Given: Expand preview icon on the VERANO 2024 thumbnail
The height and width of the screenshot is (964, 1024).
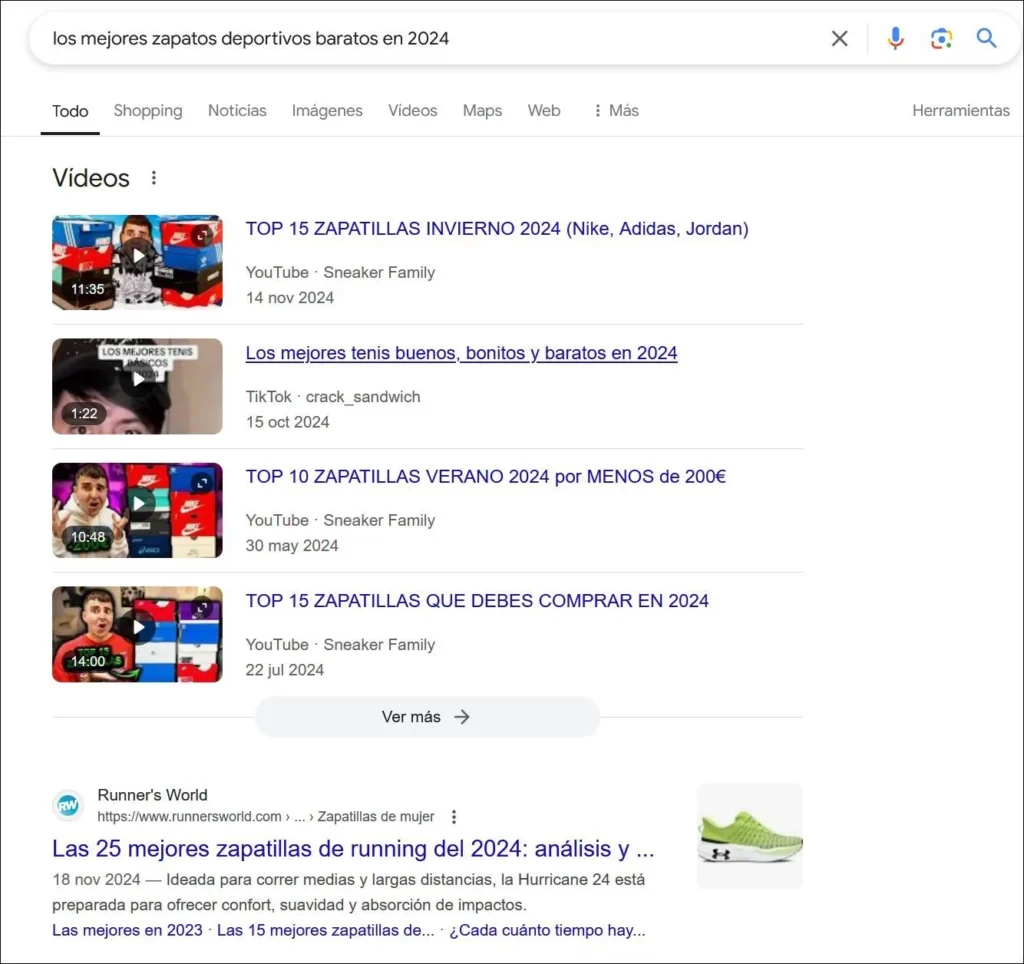Looking at the screenshot, I should [202, 483].
